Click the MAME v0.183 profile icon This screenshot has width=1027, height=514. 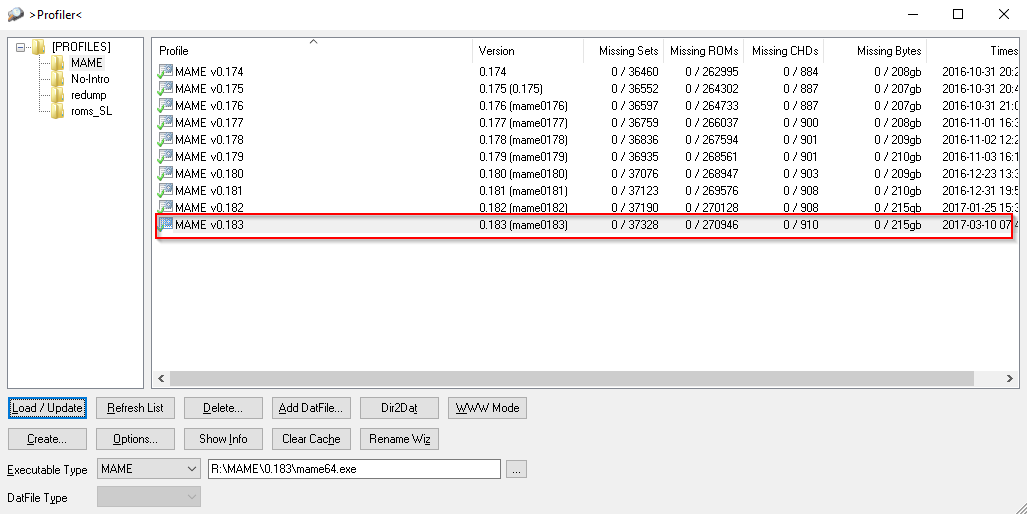tap(164, 225)
